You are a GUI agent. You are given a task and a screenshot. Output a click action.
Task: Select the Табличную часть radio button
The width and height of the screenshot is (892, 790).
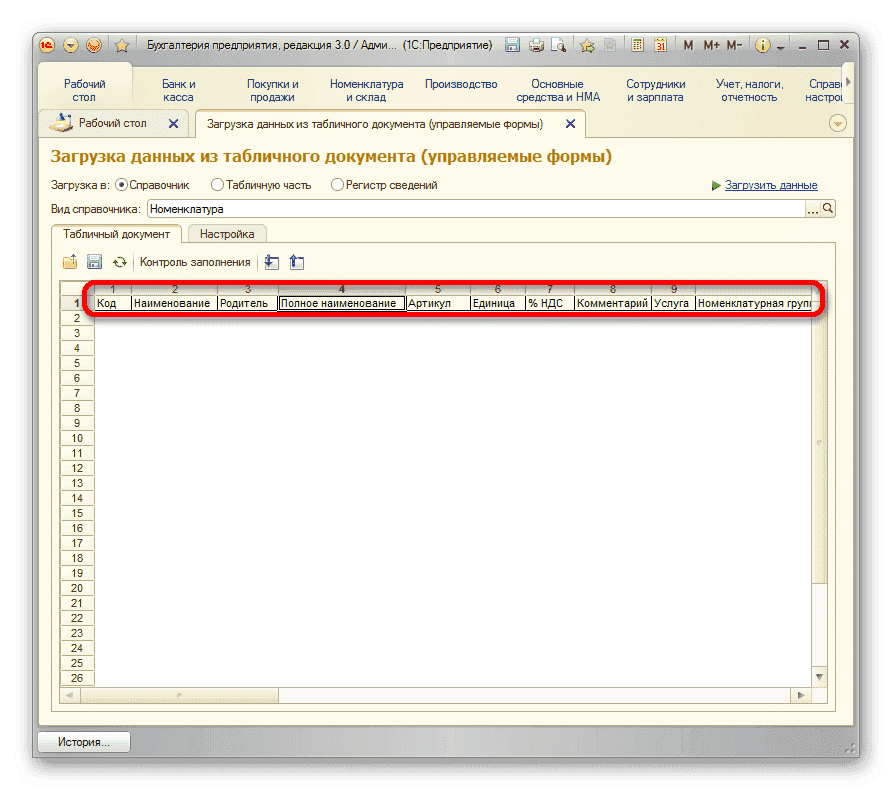coord(217,185)
